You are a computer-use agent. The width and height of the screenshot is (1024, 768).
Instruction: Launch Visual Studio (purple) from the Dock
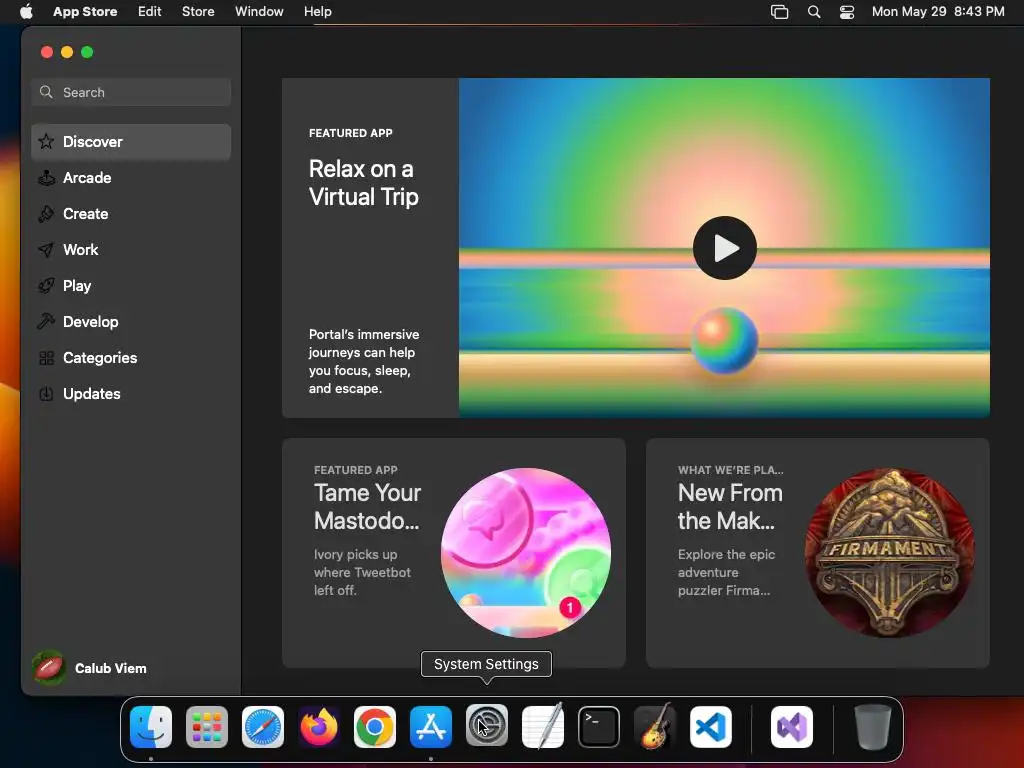pyautogui.click(x=792, y=727)
